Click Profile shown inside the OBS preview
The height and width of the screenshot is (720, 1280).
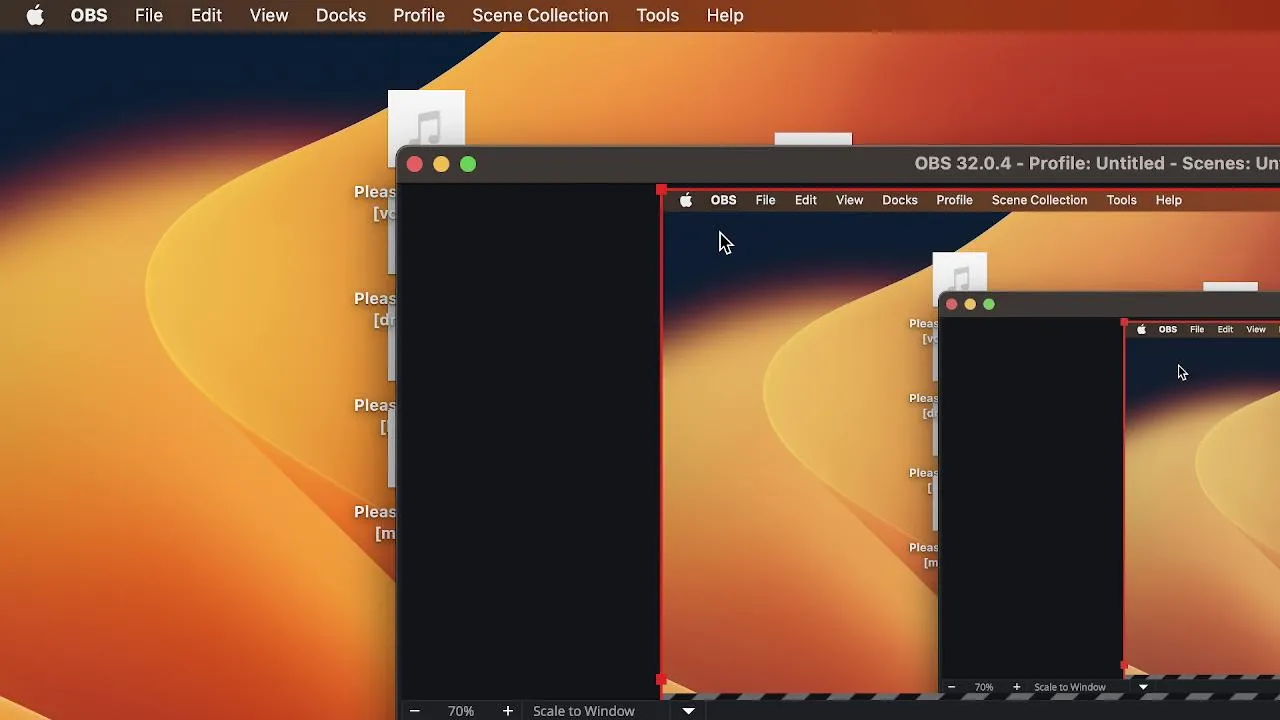point(954,200)
